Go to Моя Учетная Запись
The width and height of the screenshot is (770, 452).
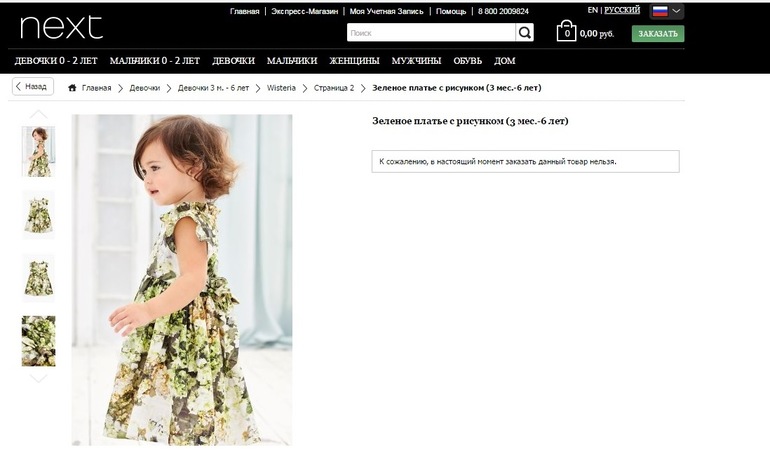(x=387, y=11)
